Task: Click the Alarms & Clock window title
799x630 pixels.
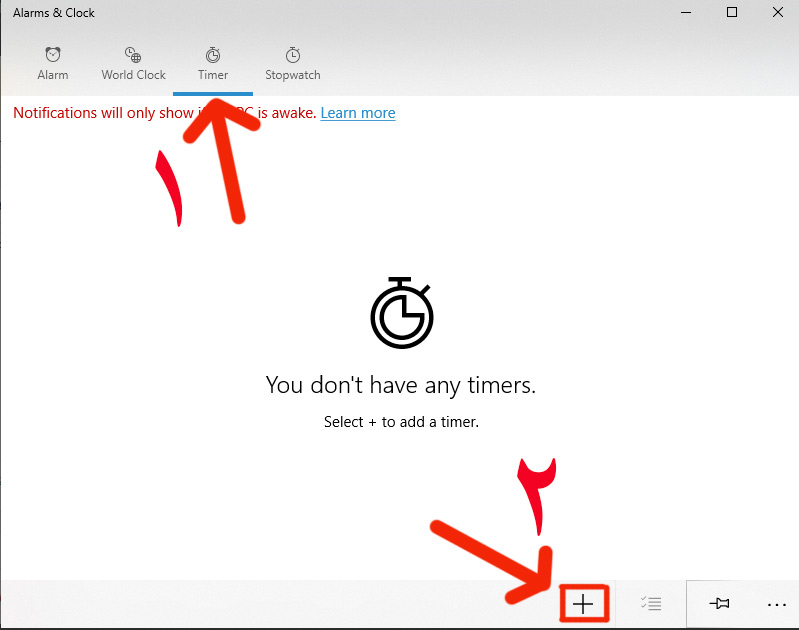Action: [54, 13]
